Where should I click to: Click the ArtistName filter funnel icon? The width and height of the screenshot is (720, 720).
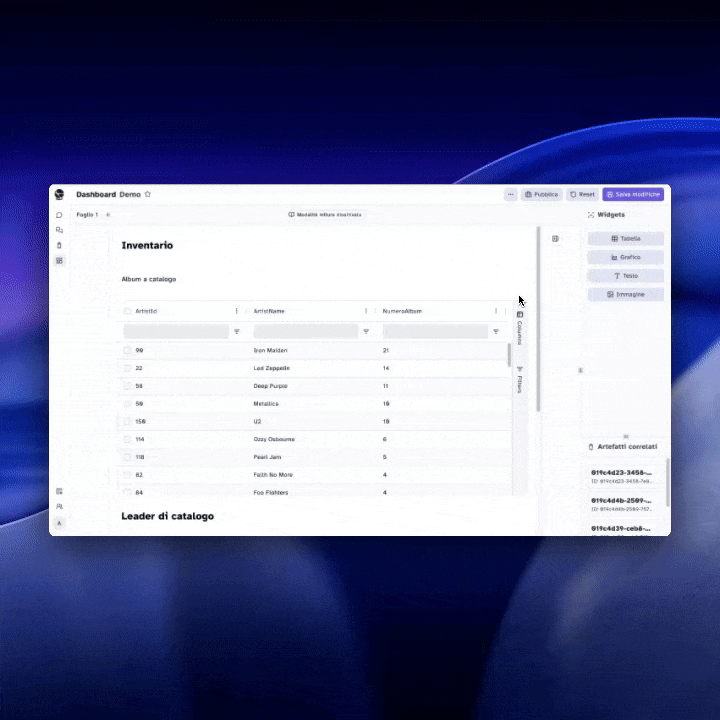[x=366, y=332]
